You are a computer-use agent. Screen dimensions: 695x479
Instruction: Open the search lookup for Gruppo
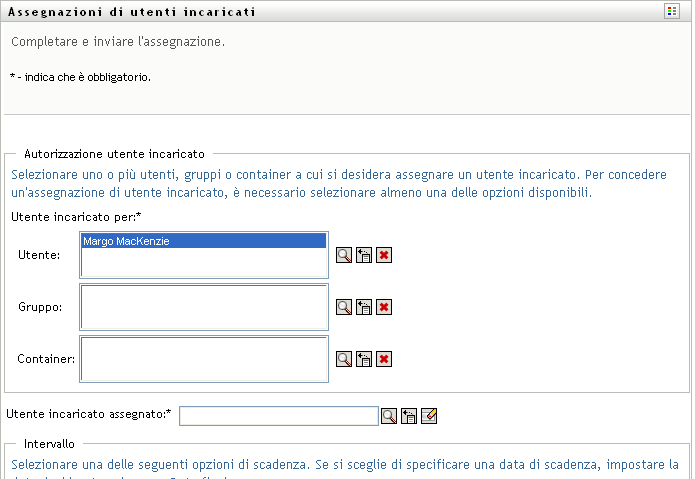(343, 307)
